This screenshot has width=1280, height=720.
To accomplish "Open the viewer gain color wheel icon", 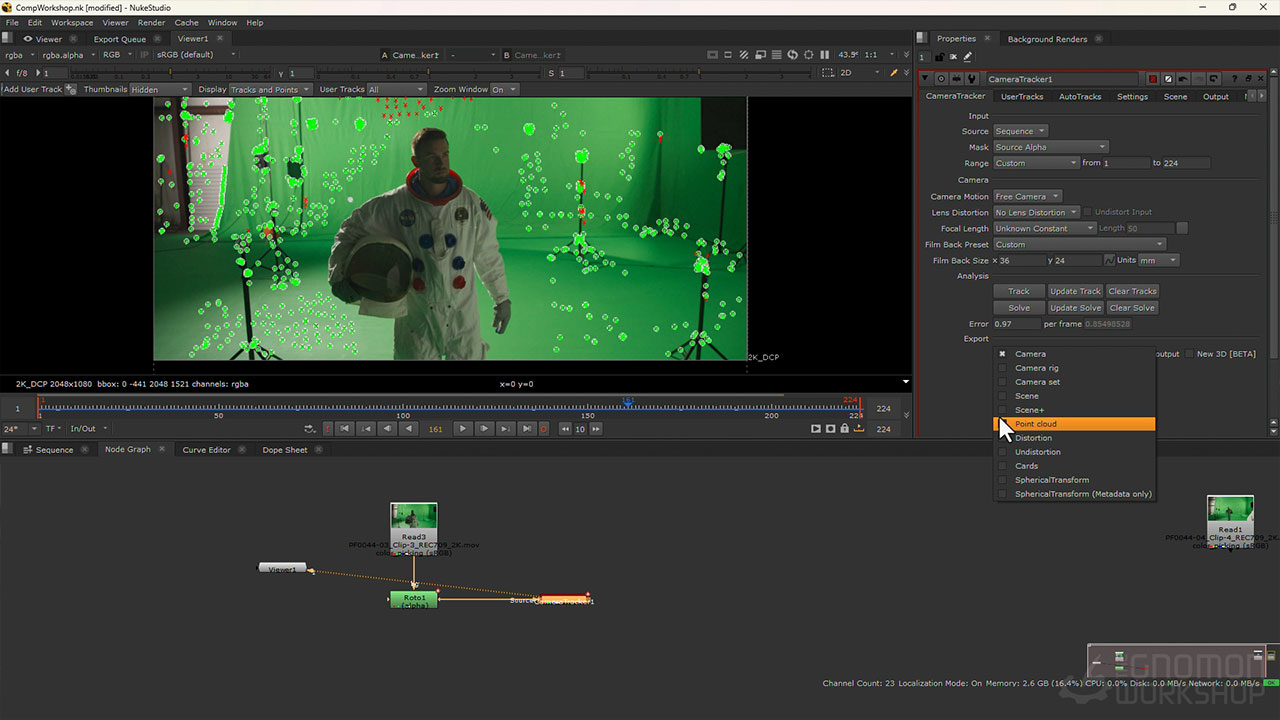I will pyautogui.click(x=809, y=55).
